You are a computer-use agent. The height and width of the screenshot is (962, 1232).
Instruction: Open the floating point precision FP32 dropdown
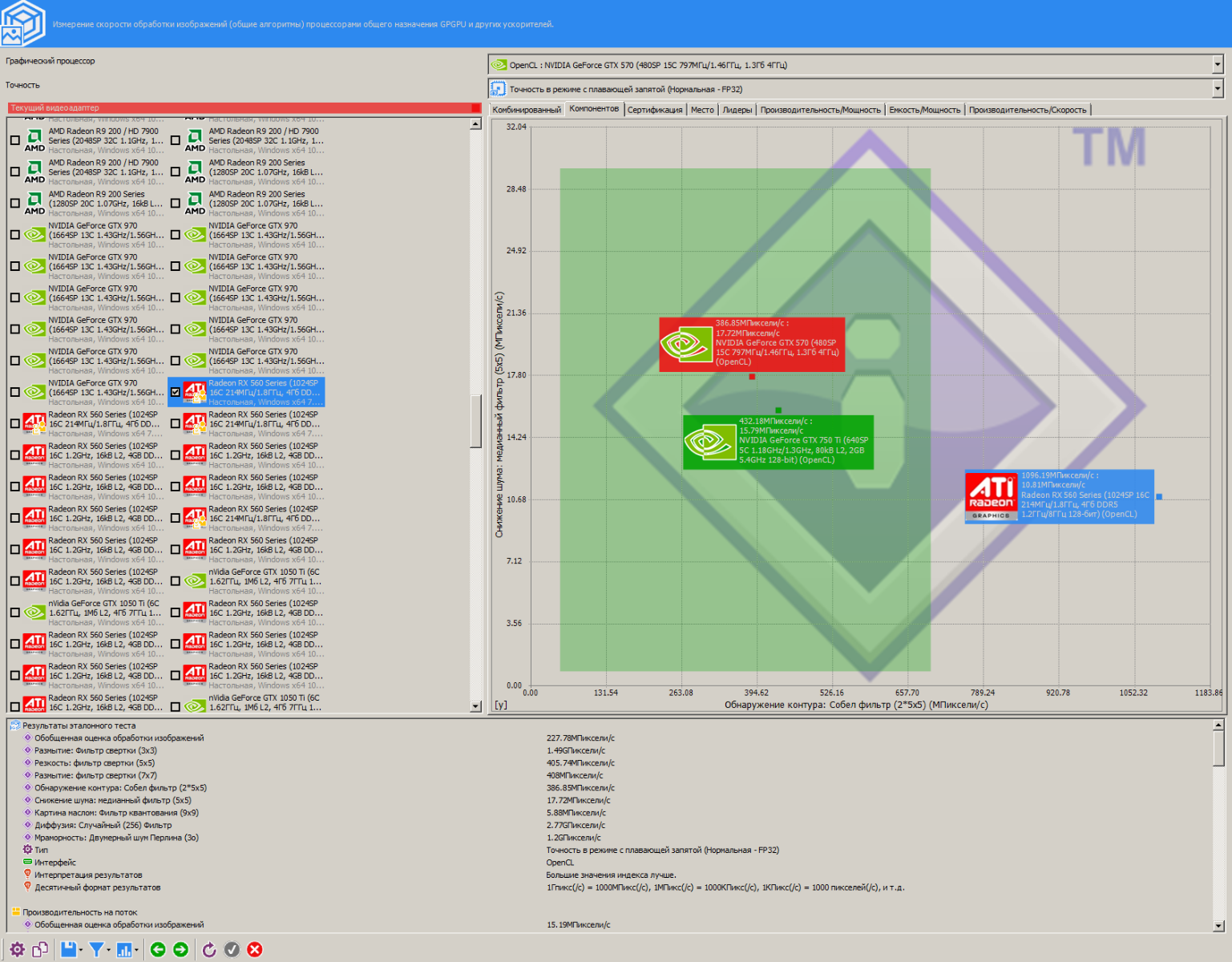click(x=1217, y=89)
